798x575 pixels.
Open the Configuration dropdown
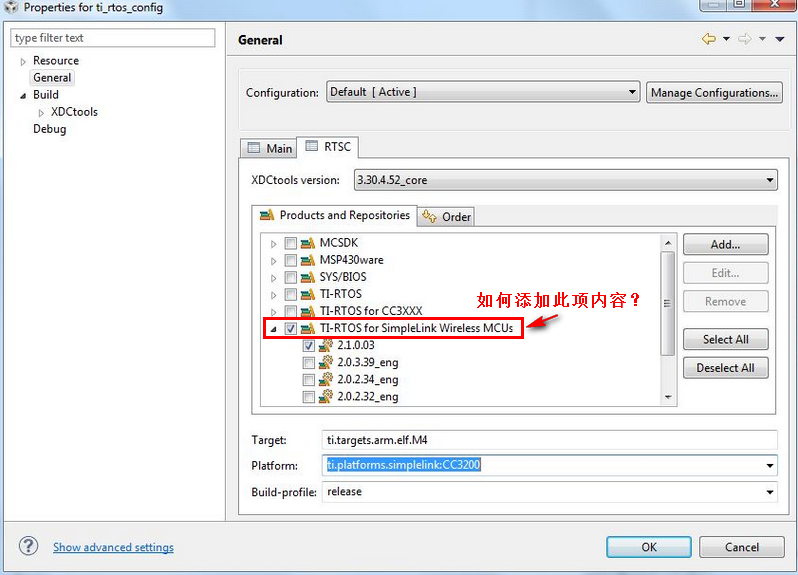[482, 92]
